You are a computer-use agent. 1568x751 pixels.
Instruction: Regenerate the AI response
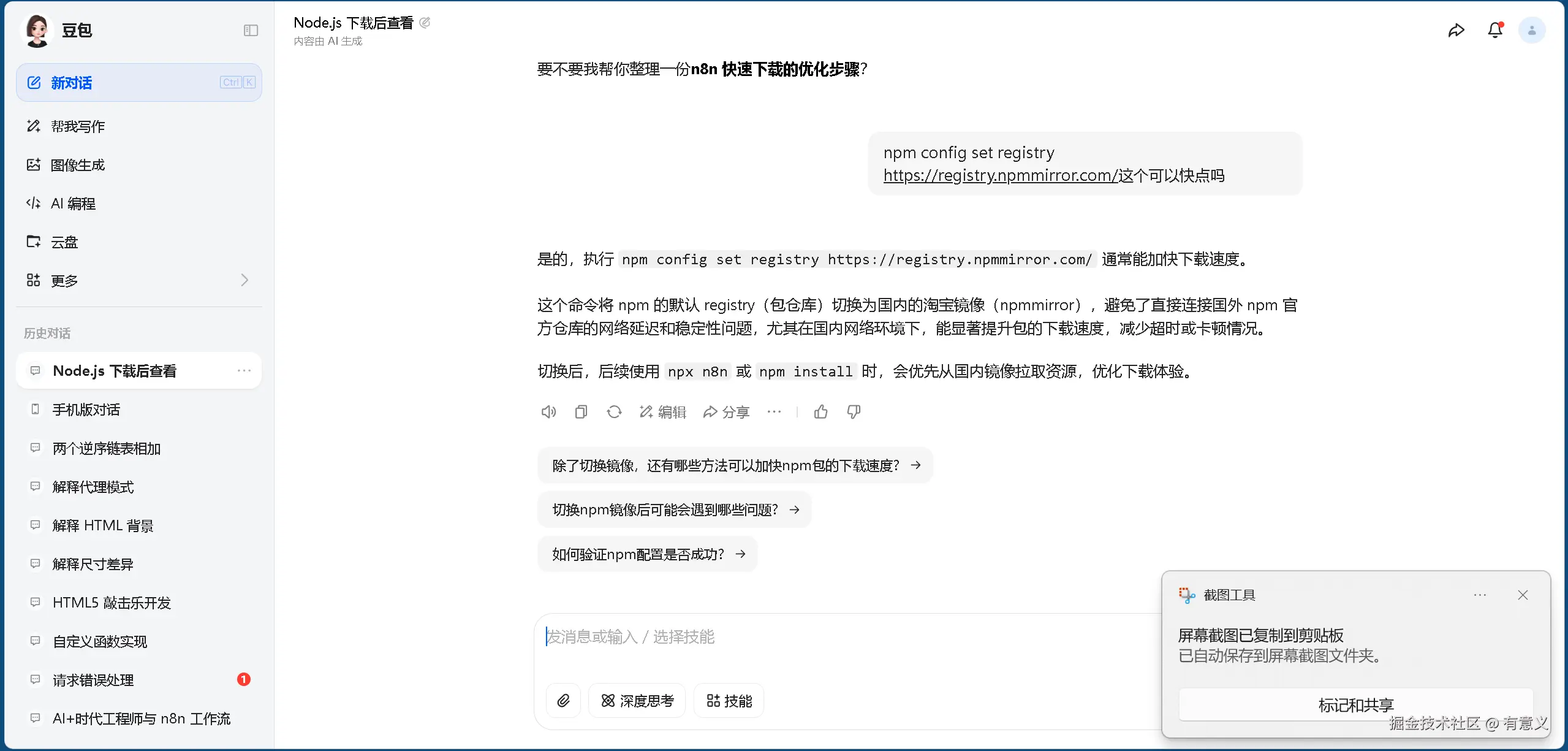614,412
